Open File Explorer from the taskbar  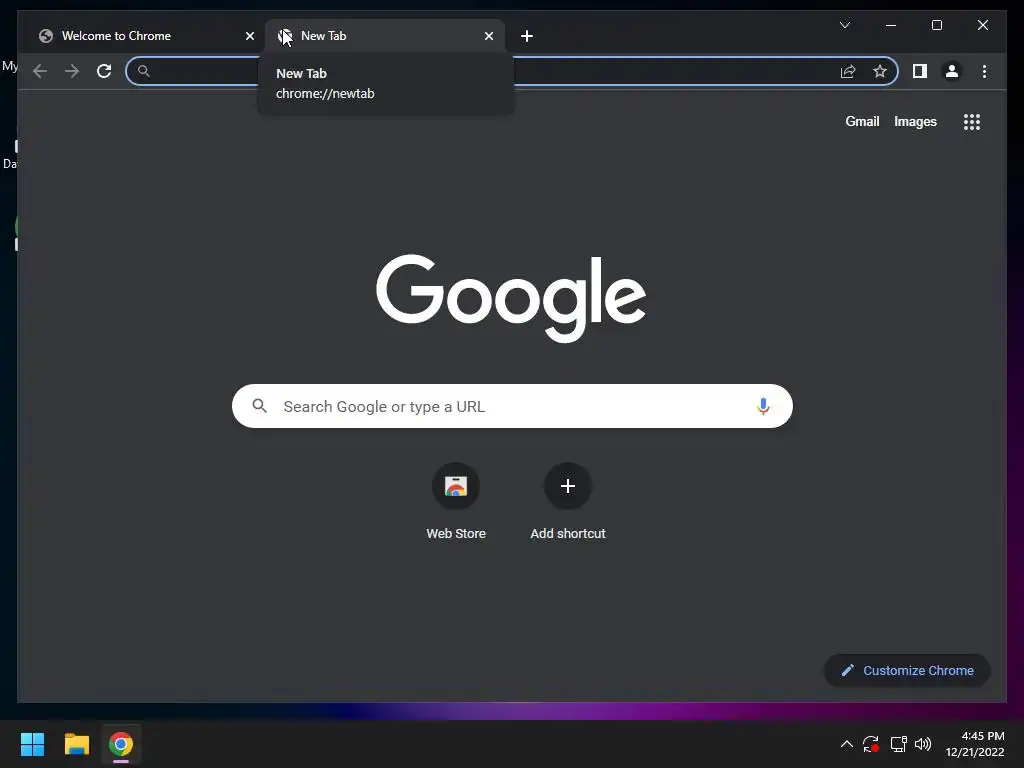point(76,744)
